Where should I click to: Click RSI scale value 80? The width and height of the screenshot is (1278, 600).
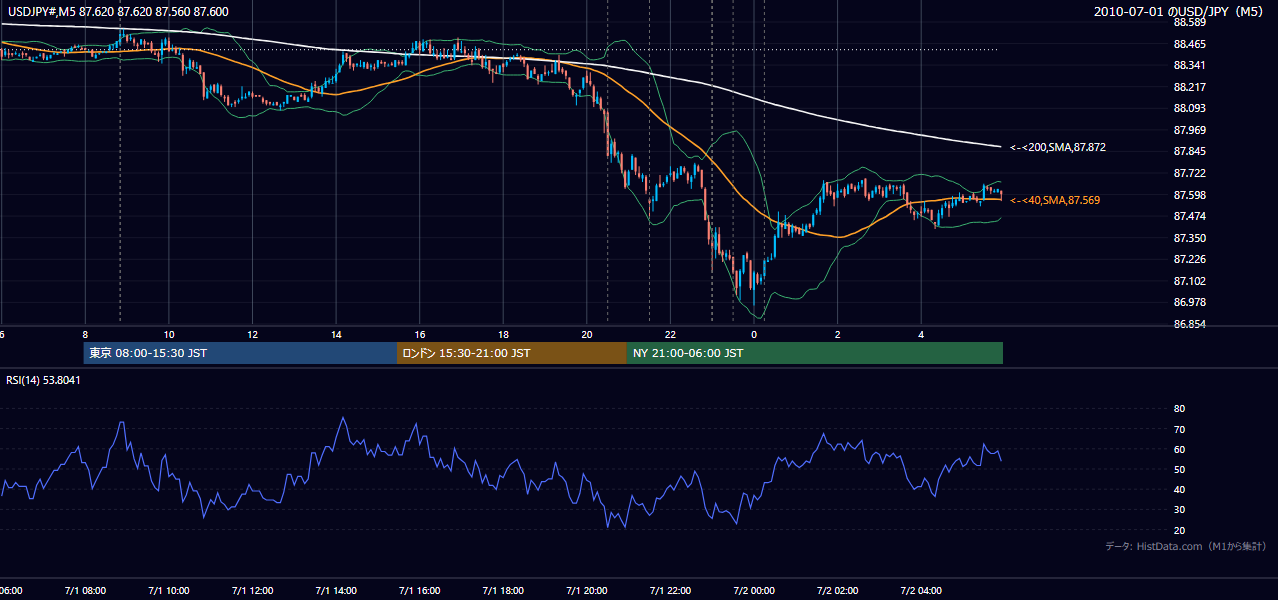click(x=1179, y=409)
